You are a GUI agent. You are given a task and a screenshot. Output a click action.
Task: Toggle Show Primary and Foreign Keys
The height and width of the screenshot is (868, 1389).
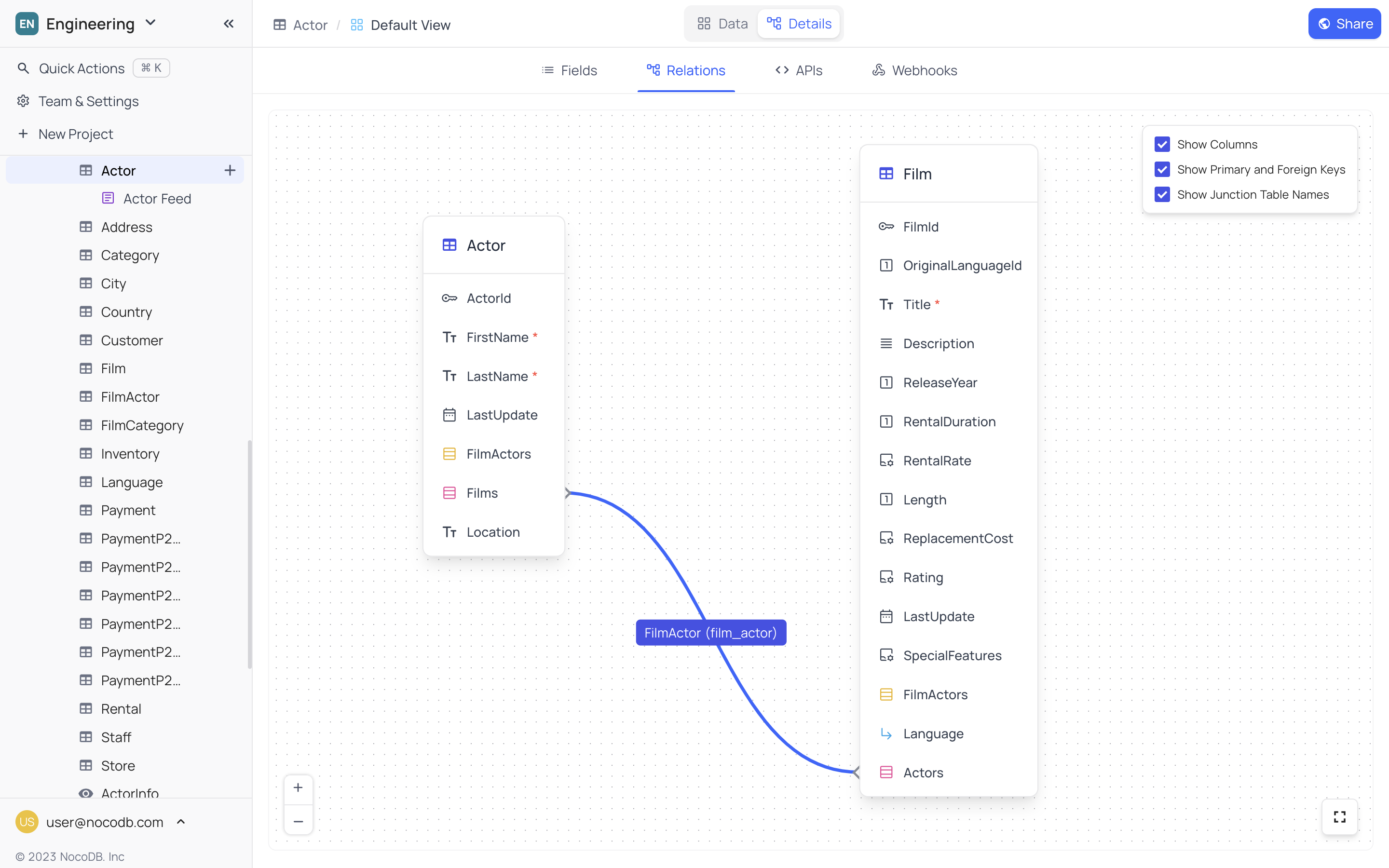(1162, 169)
